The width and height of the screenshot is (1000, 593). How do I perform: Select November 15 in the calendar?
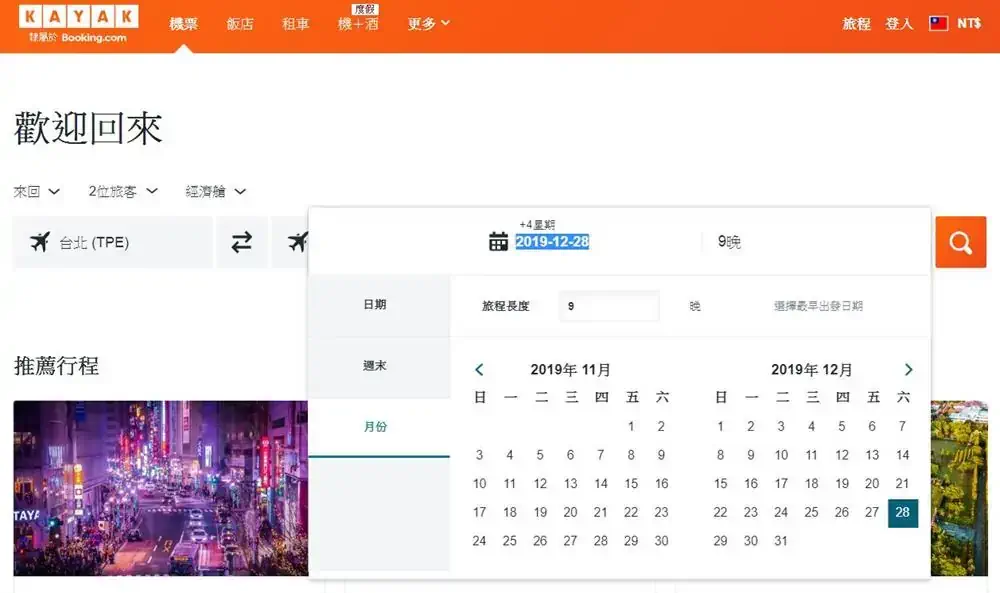[x=631, y=483]
